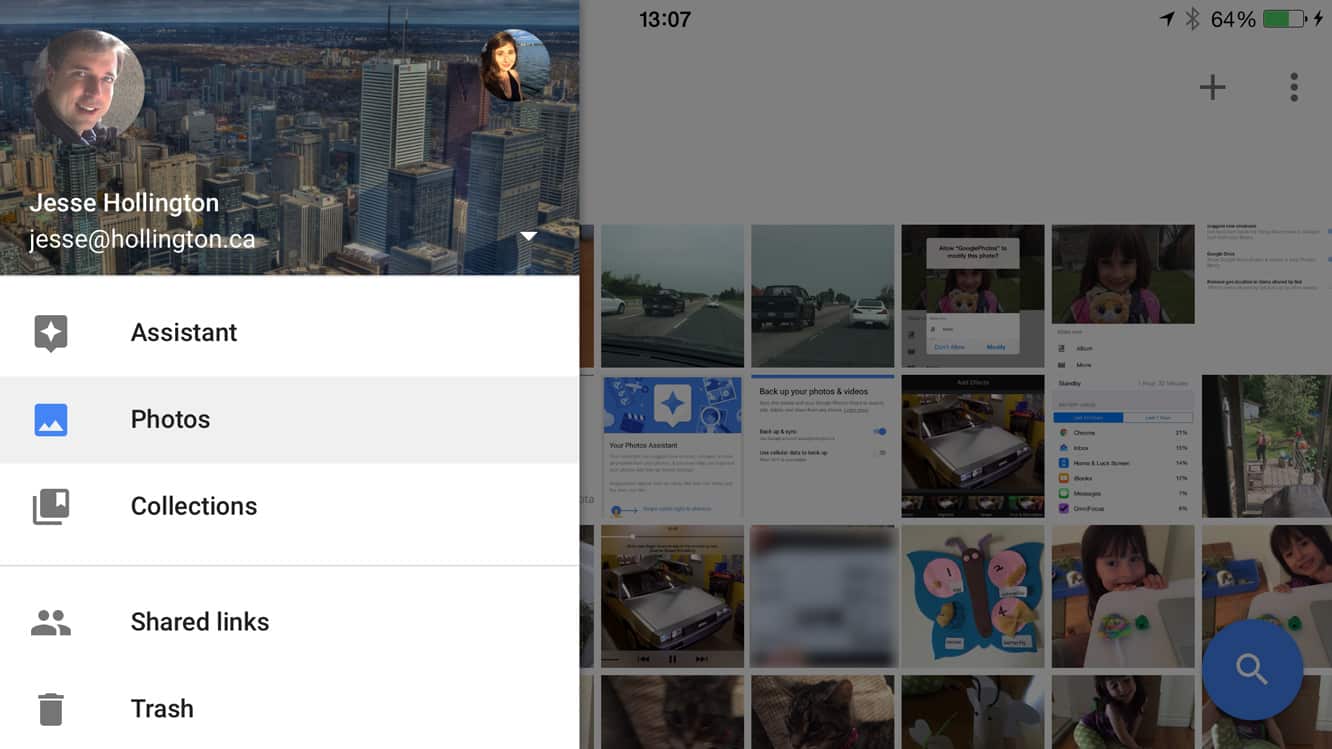Screen dimensions: 1332x749
Task: Open Collections using its book icon
Action: coord(51,506)
